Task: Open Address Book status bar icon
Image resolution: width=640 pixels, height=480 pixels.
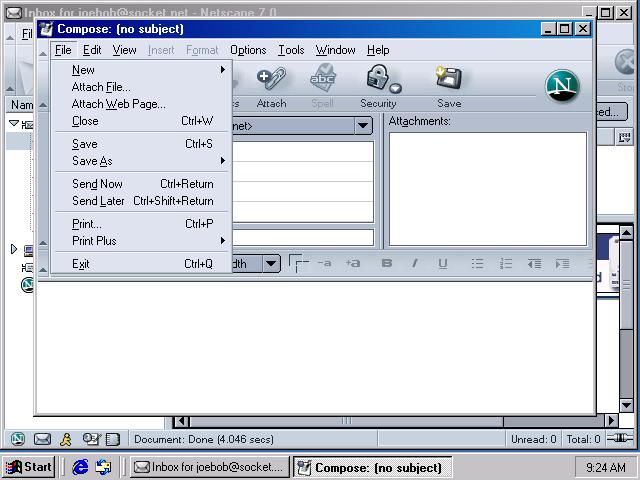Action: (113, 439)
